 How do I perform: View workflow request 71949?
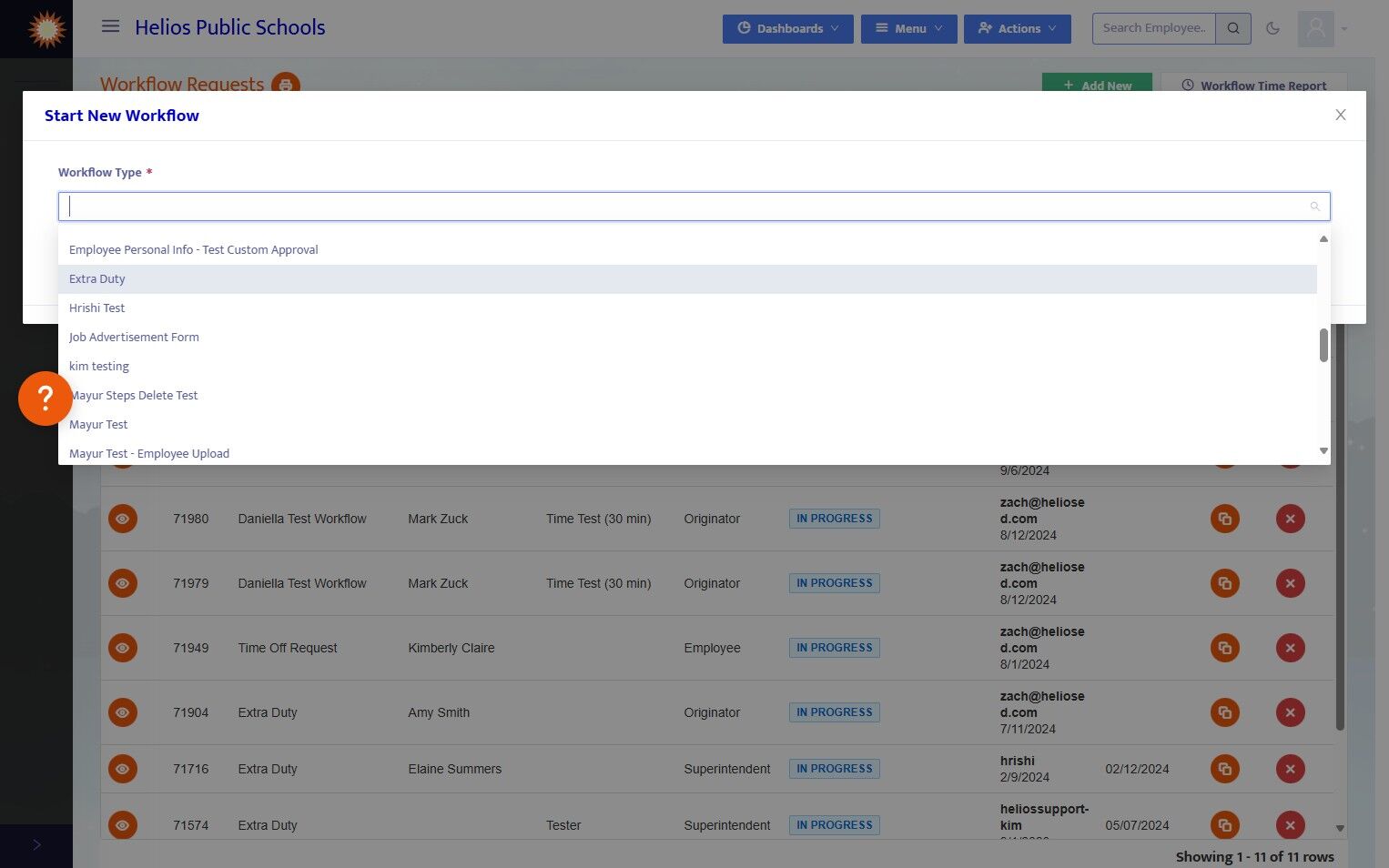tap(123, 648)
